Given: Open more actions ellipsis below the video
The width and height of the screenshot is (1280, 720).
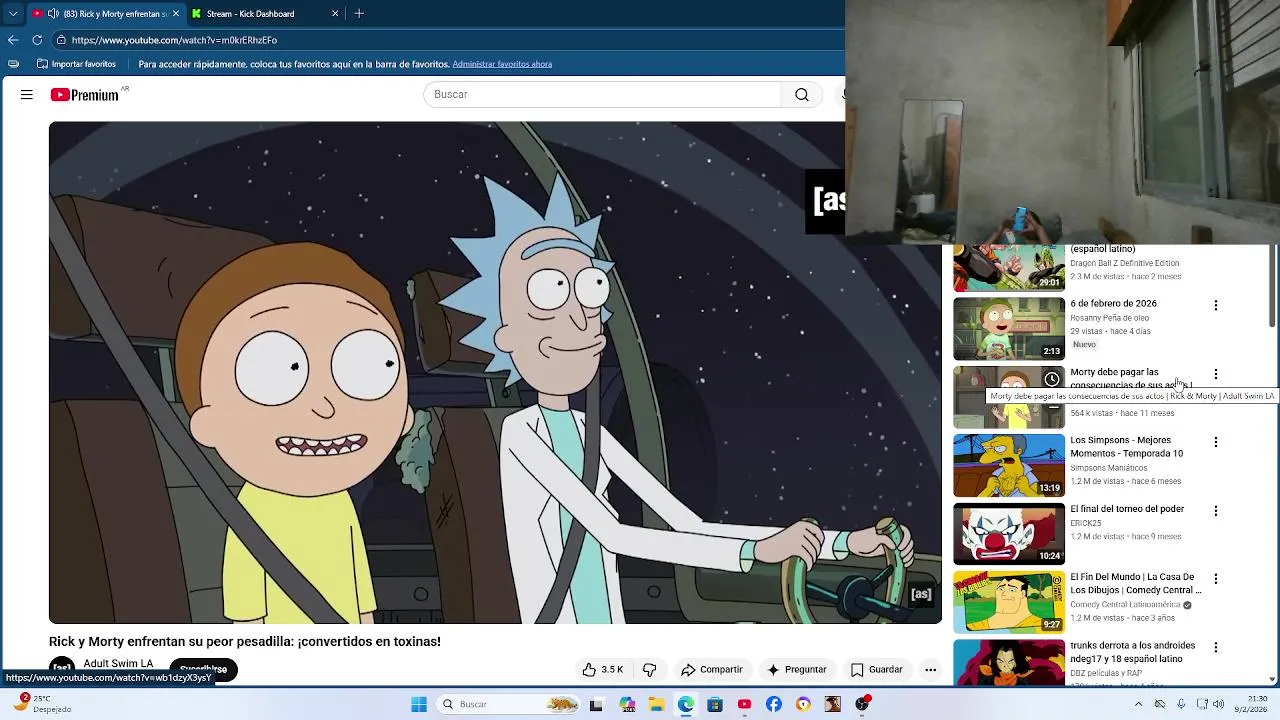Looking at the screenshot, I should tap(930, 670).
